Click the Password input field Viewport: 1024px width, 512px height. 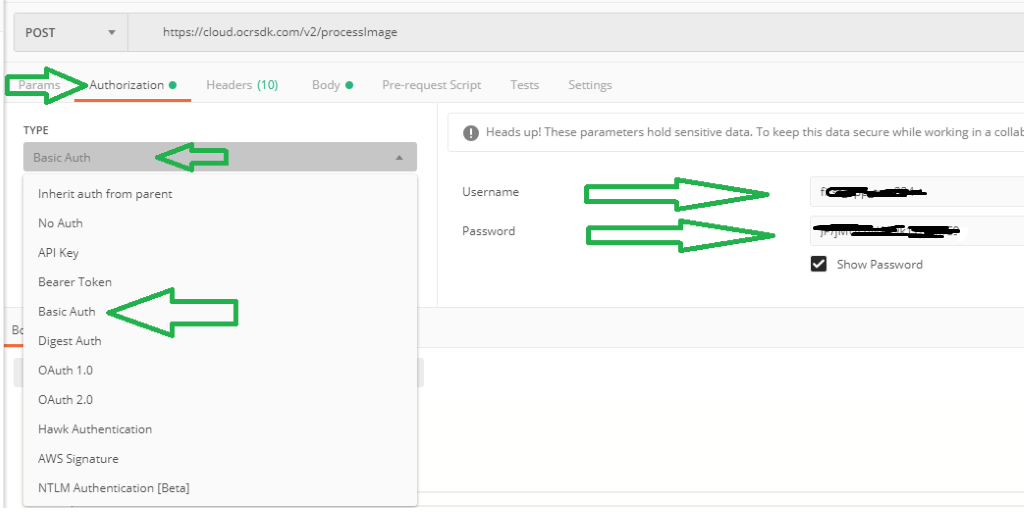click(917, 231)
